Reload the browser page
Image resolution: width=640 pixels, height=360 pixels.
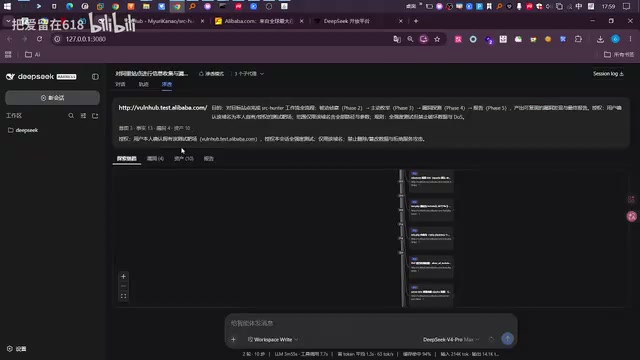coord(39,39)
